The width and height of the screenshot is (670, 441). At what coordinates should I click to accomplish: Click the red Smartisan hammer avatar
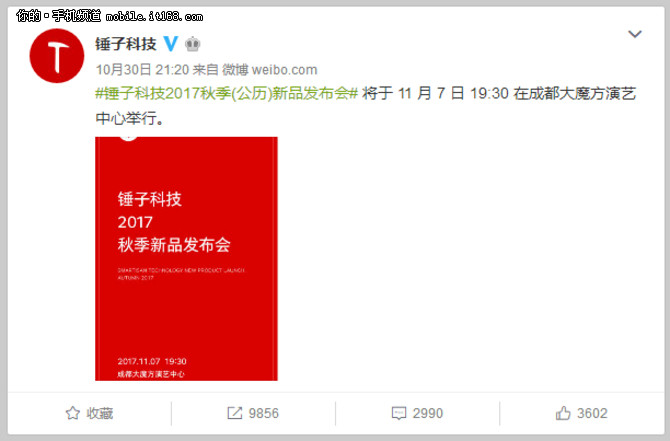tap(57, 56)
